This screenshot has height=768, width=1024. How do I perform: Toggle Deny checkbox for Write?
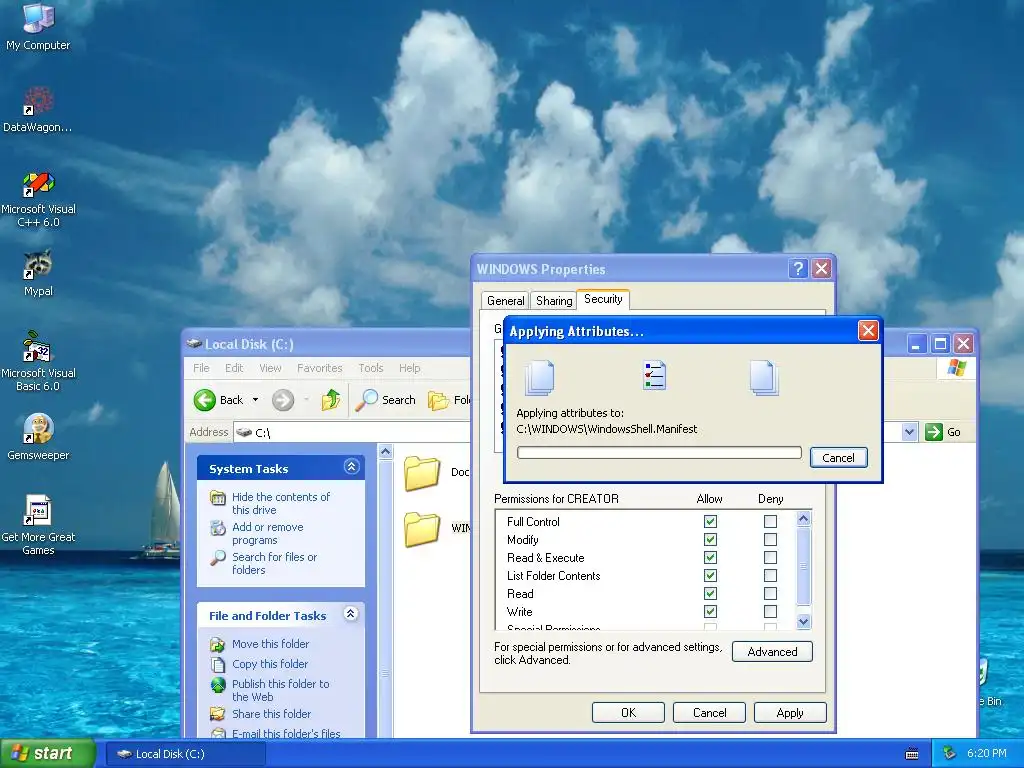[x=771, y=611]
